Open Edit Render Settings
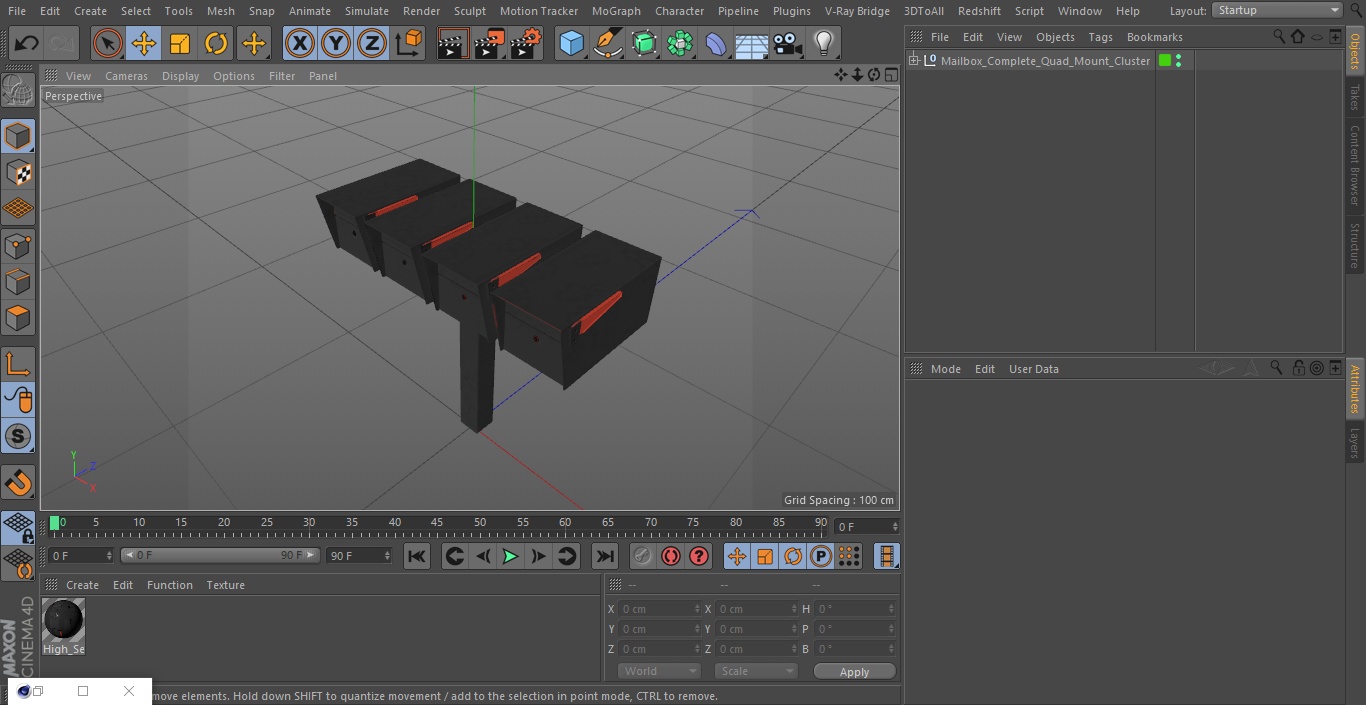 526,43
